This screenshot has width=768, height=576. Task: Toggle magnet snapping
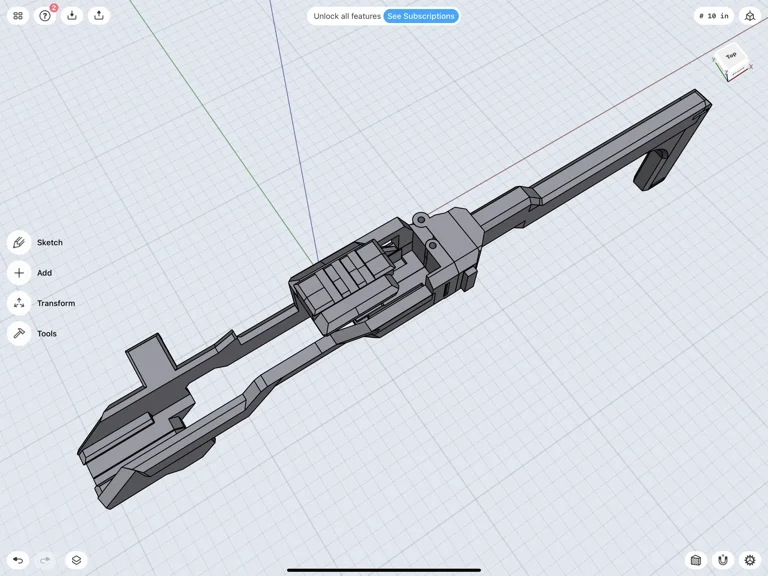click(723, 560)
